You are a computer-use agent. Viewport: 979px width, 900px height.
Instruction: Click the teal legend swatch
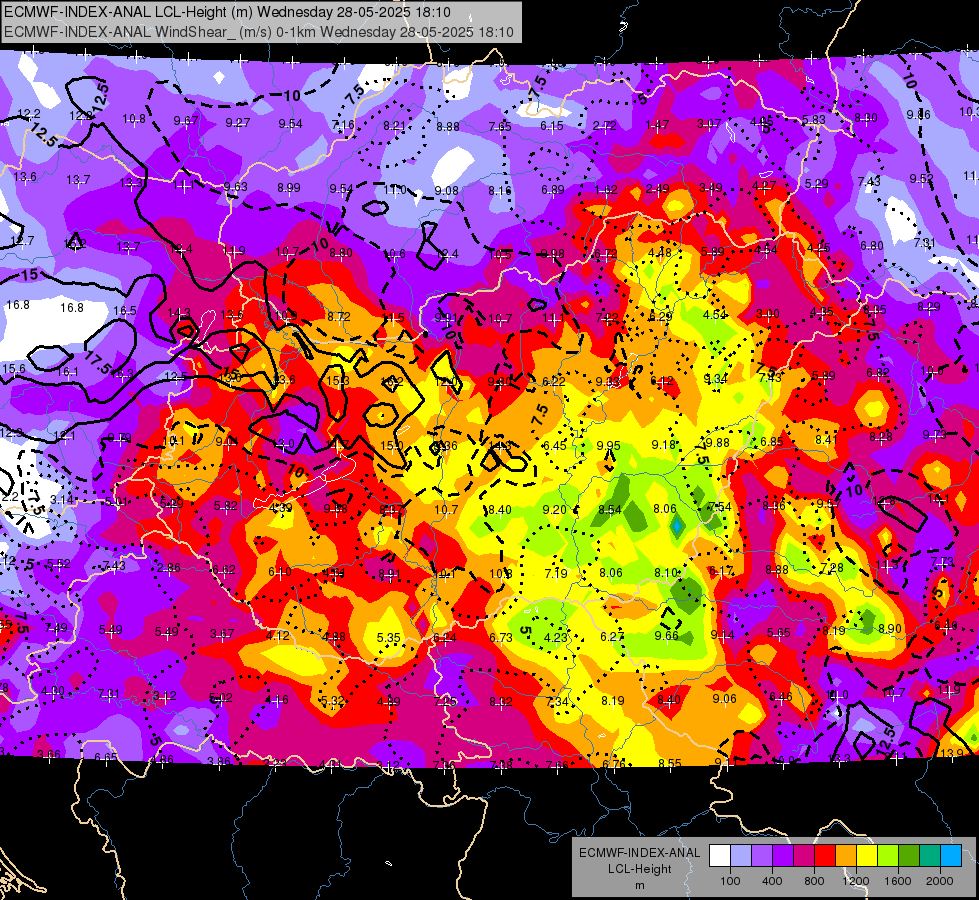click(x=930, y=855)
